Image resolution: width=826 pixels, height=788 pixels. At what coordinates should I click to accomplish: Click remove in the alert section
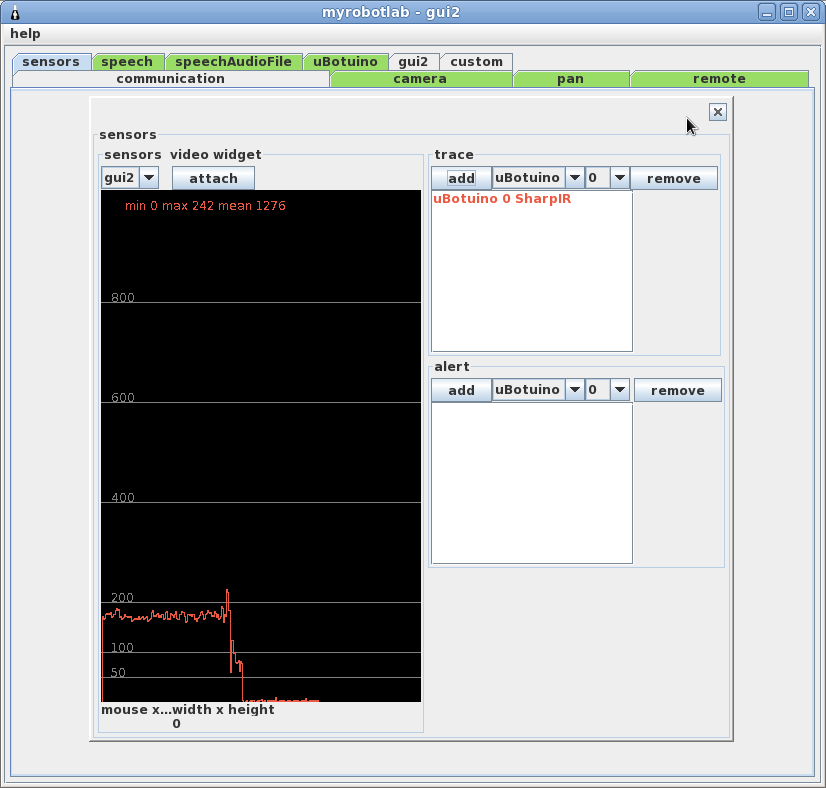[x=677, y=390]
